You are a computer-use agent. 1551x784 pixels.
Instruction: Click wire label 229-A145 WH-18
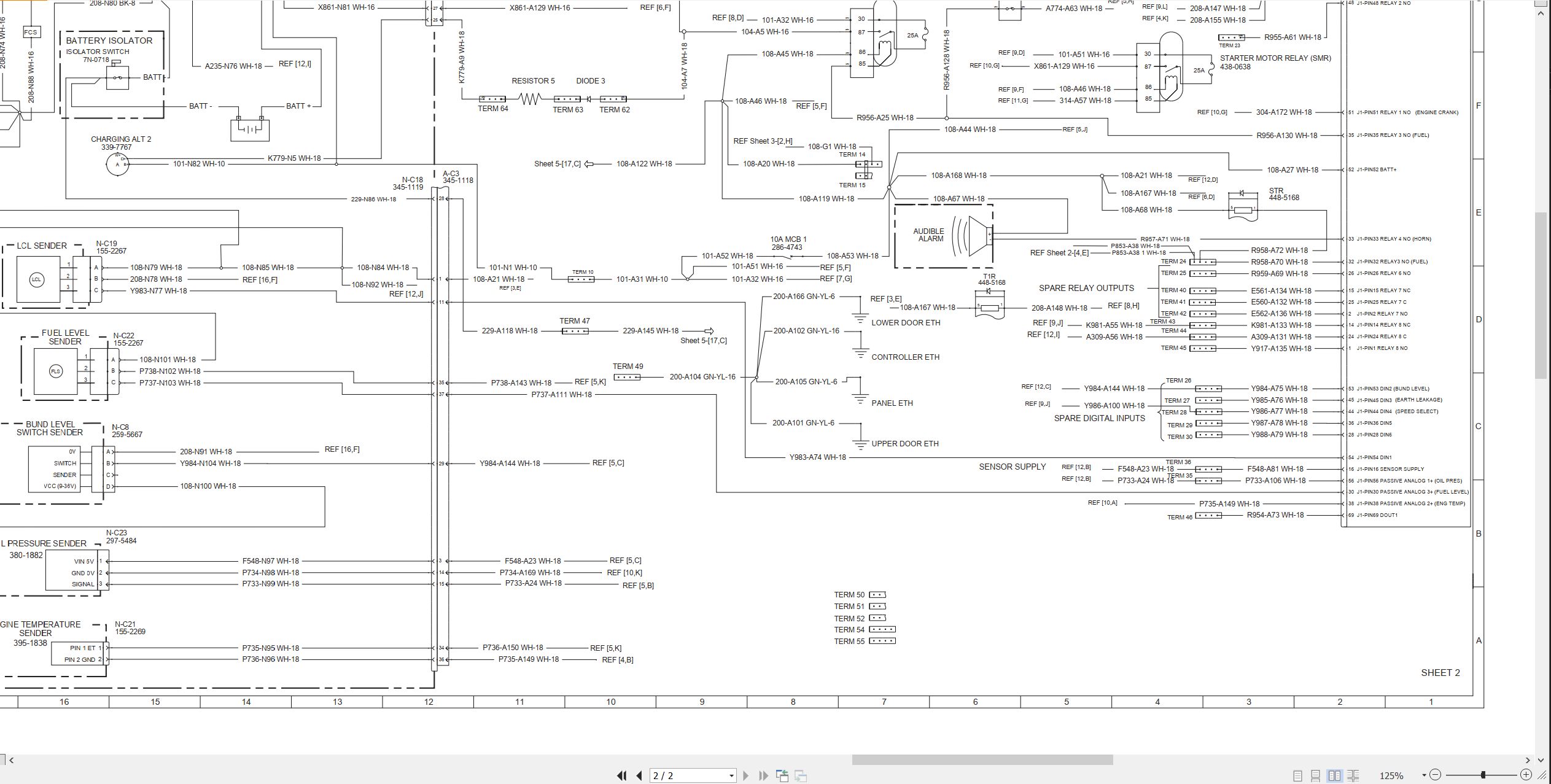(650, 331)
